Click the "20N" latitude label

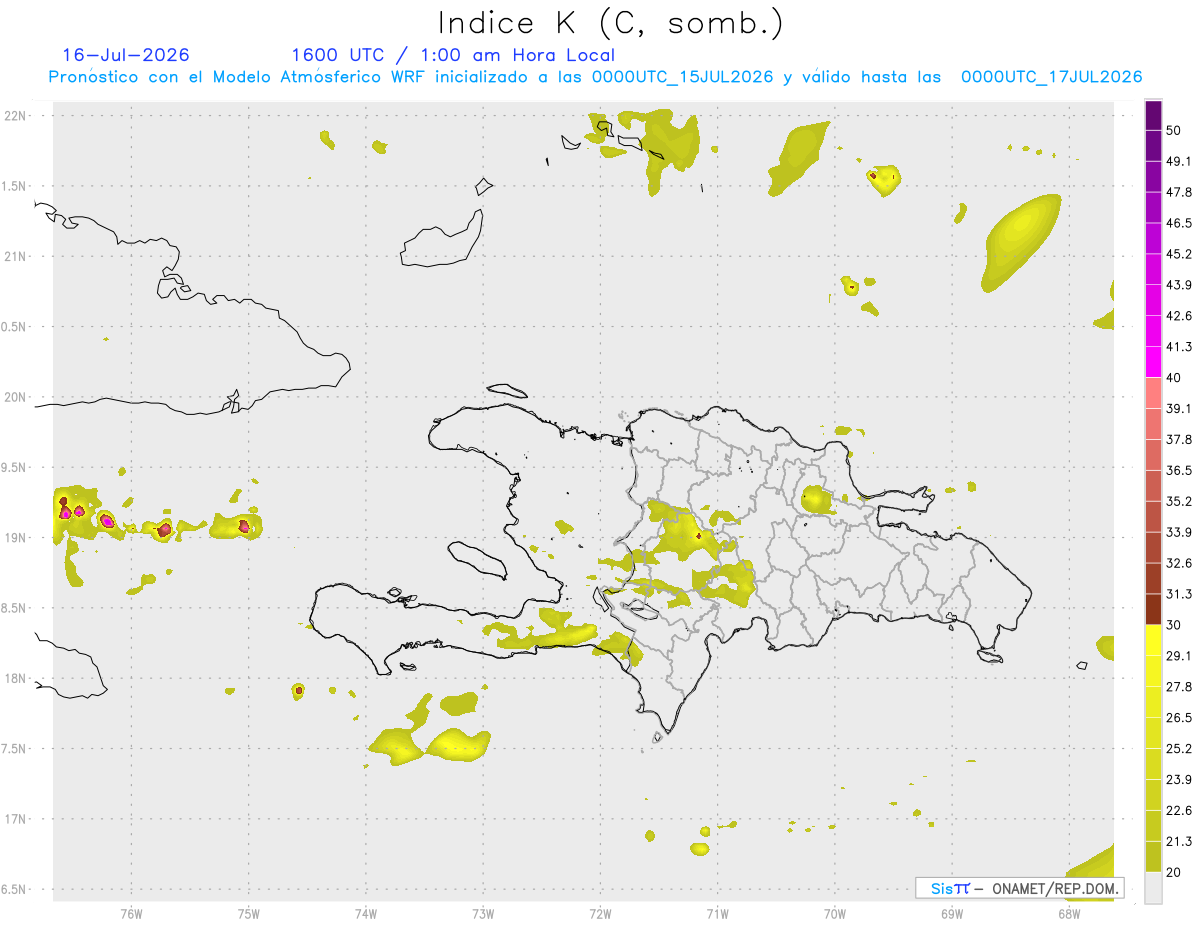(x=17, y=397)
